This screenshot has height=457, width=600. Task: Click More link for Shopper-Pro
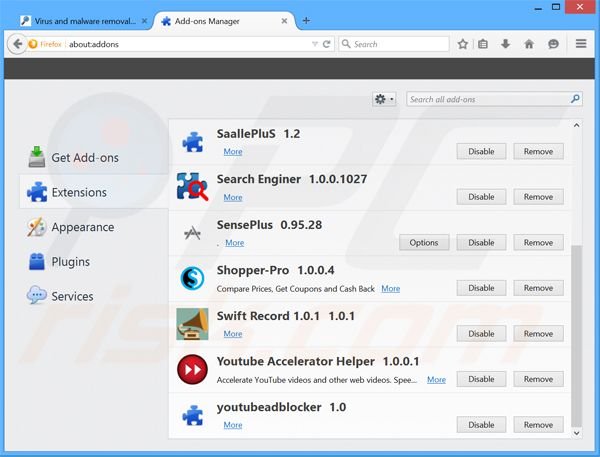click(390, 289)
